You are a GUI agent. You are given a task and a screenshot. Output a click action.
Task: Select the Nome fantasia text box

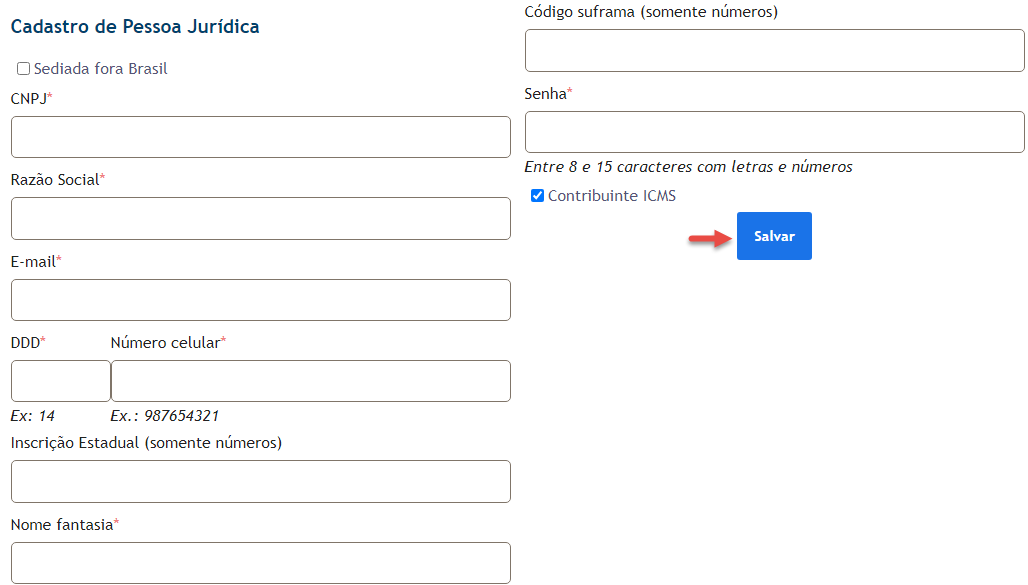(260, 562)
